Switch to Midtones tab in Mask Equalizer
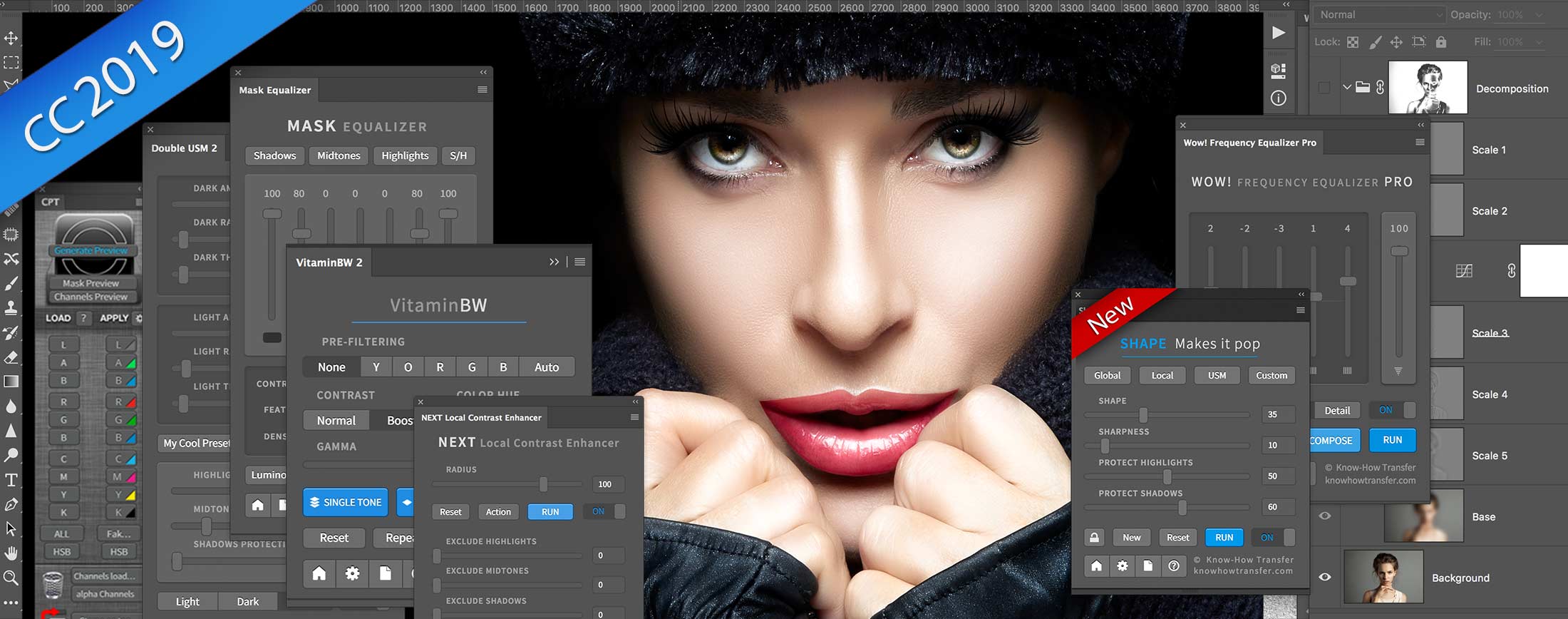The width and height of the screenshot is (1568, 619). point(339,155)
